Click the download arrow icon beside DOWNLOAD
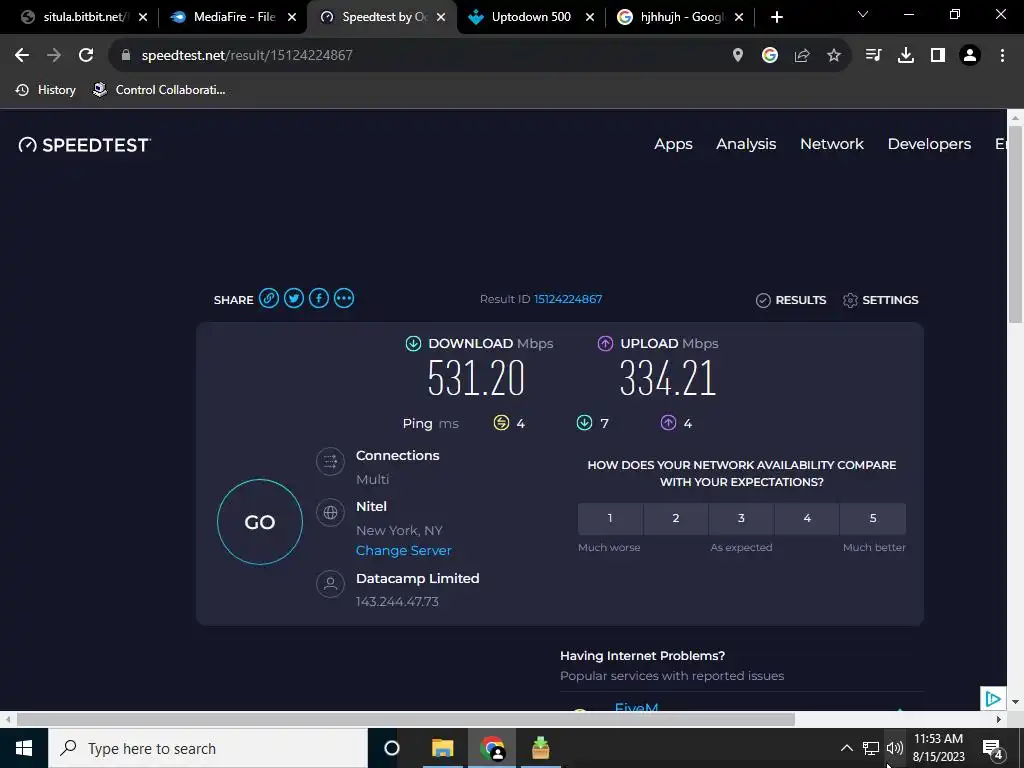The height and width of the screenshot is (768, 1024). coord(413,344)
